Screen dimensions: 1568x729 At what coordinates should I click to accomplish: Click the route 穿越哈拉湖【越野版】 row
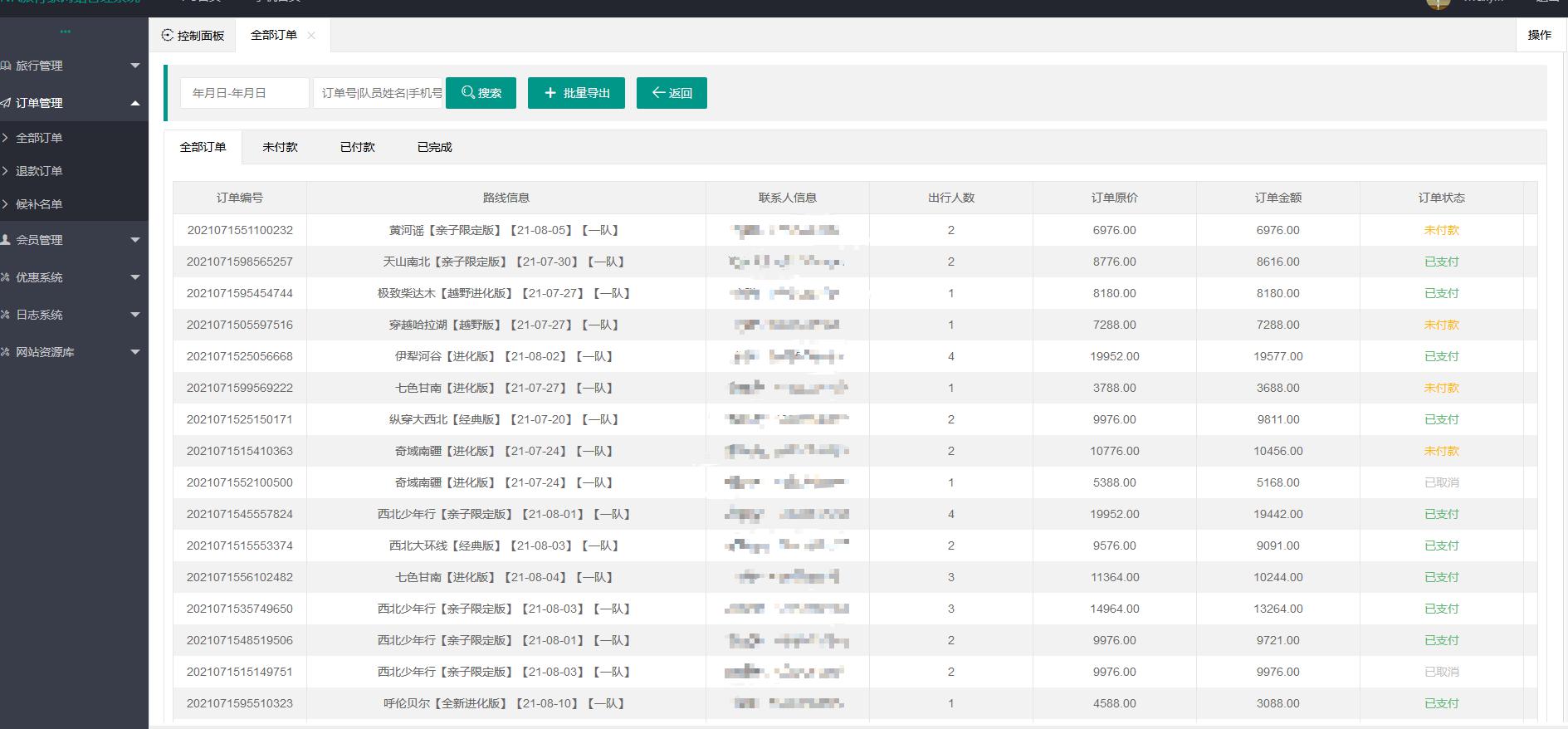(x=855, y=325)
